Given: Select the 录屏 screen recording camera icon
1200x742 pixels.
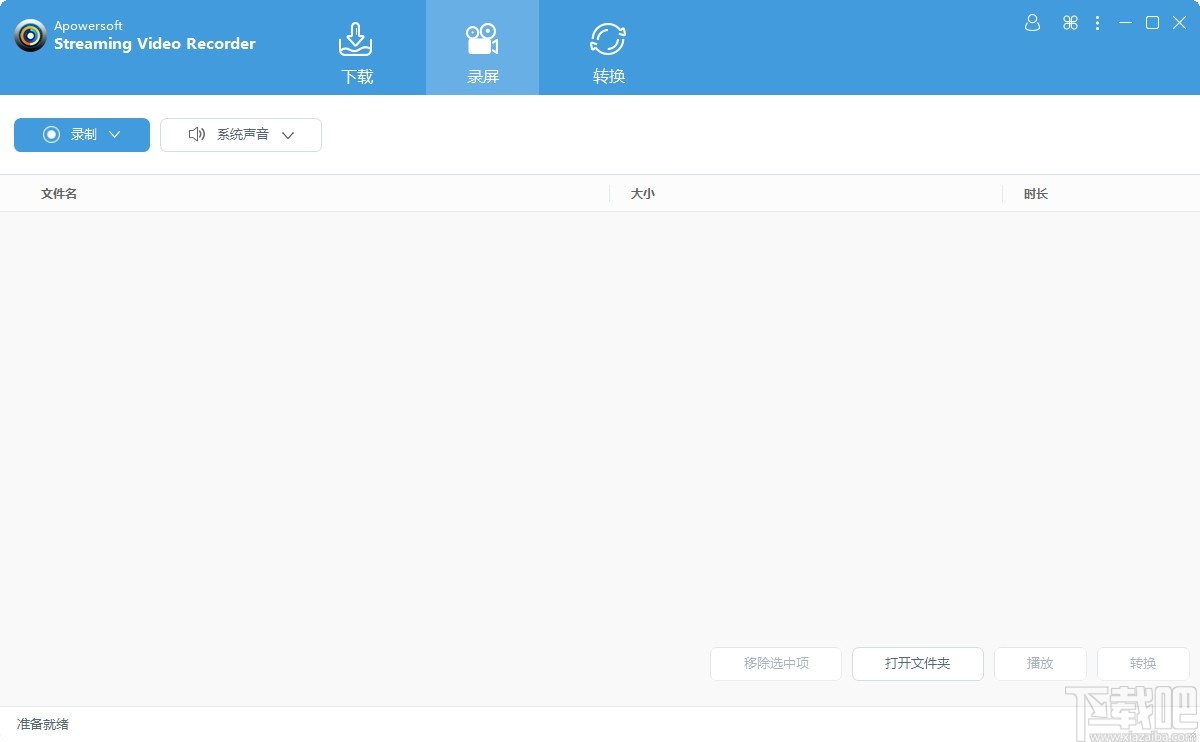Looking at the screenshot, I should pyautogui.click(x=482, y=38).
